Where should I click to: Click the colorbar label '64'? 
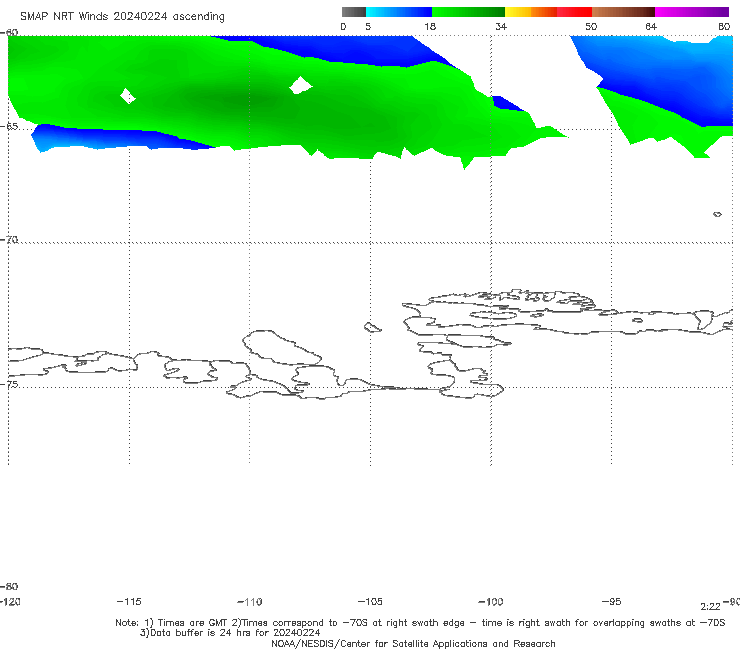coord(651,26)
